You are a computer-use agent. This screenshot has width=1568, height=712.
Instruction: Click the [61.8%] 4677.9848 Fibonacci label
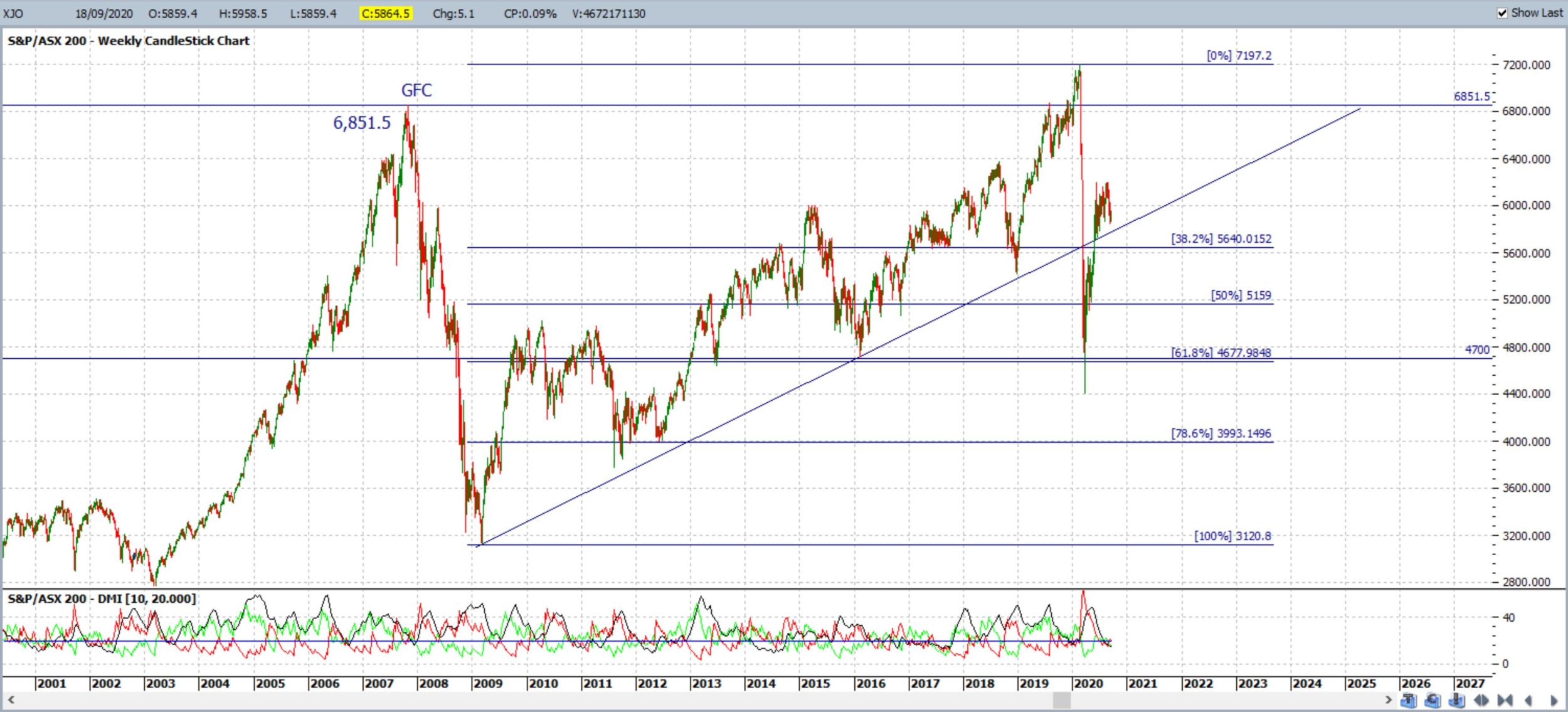(x=1221, y=352)
